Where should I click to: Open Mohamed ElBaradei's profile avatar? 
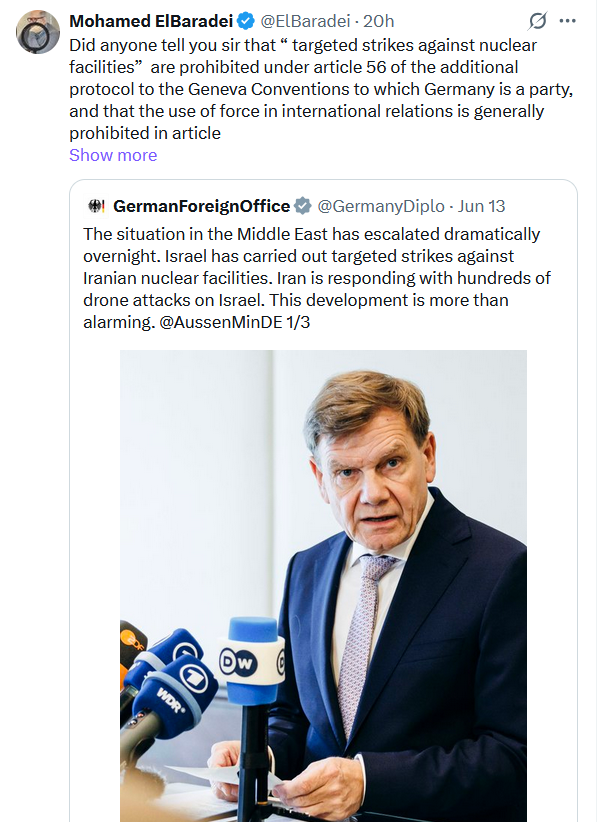[38, 32]
